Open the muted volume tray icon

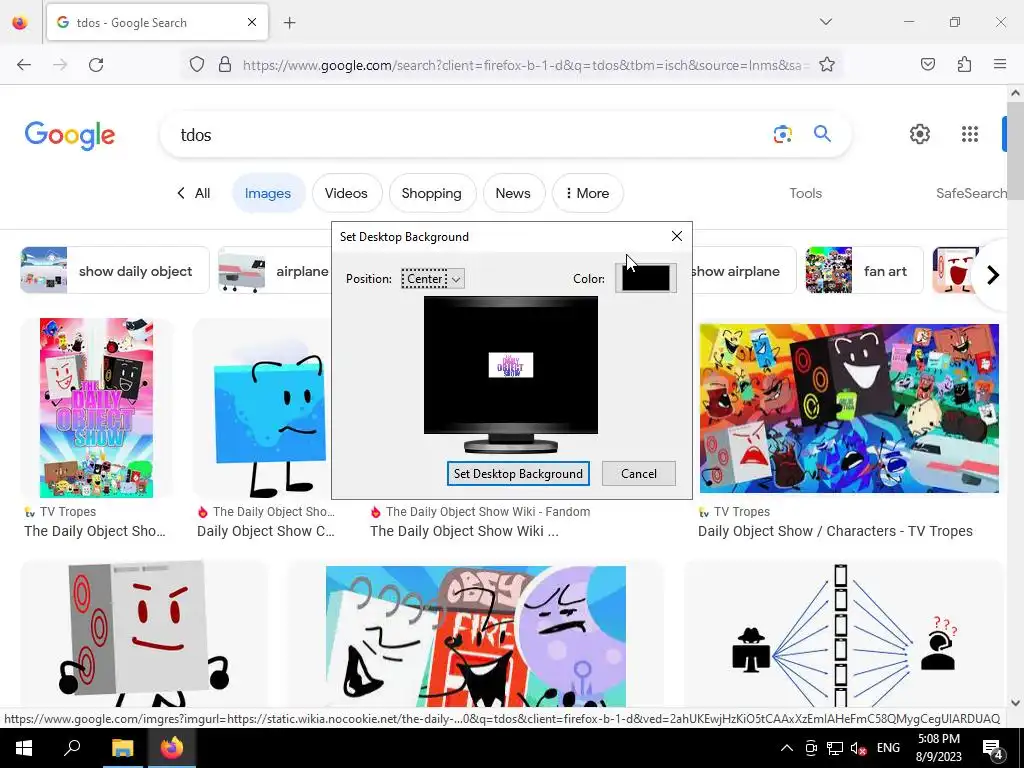(859, 748)
